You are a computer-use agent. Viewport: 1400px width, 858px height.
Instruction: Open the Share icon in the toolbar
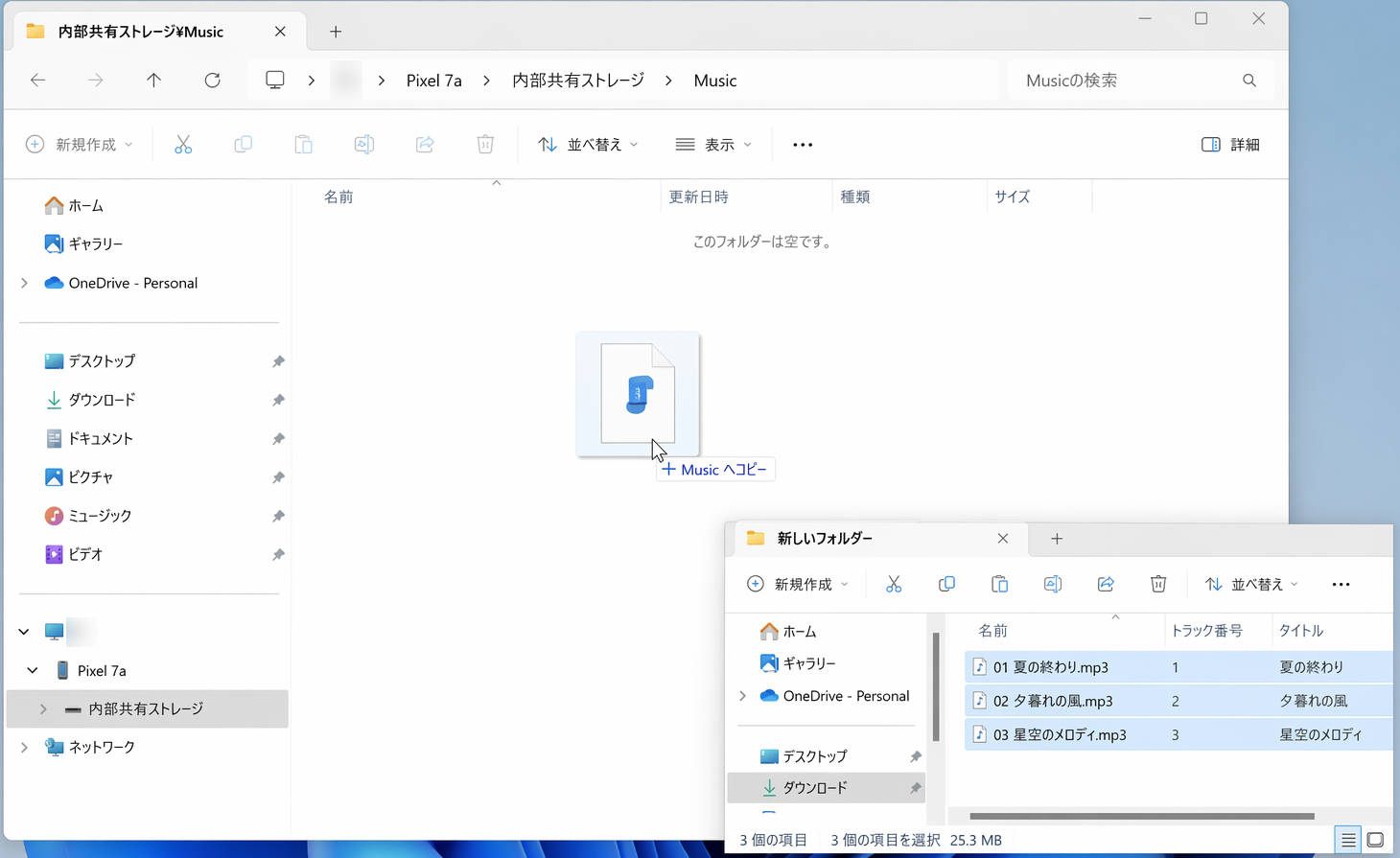tap(424, 144)
